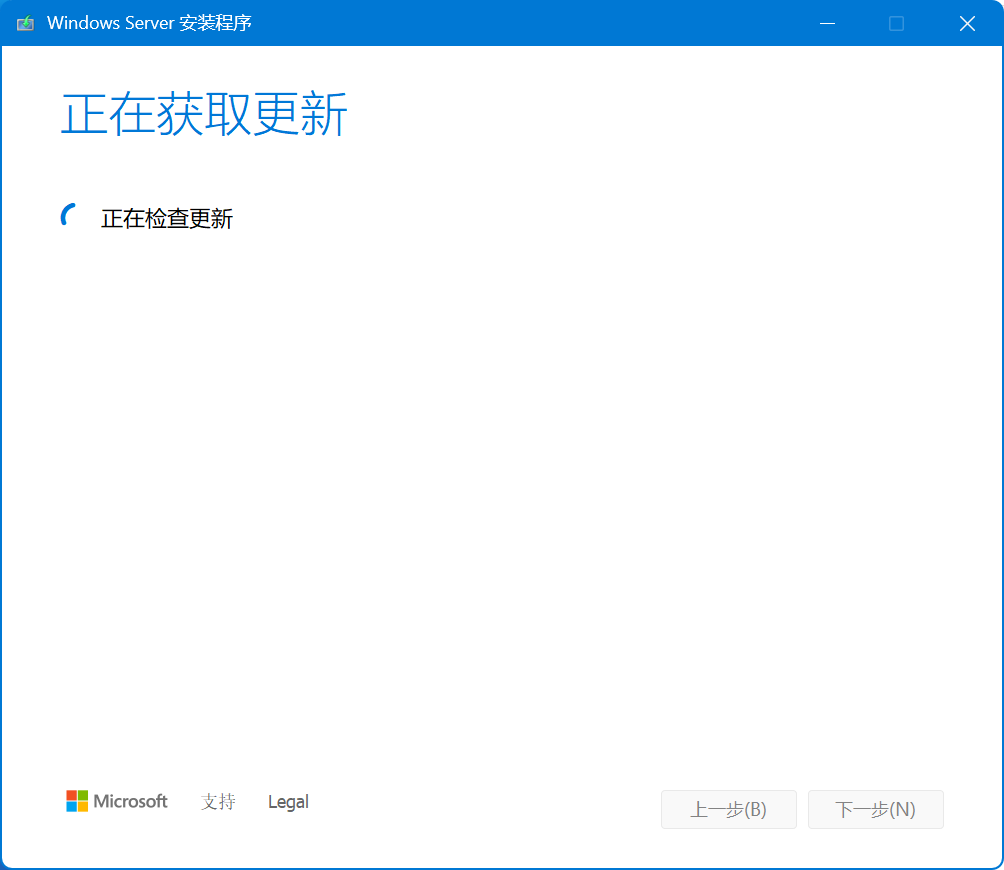Image resolution: width=1004 pixels, height=870 pixels.
Task: Click the 上一步(B) back button
Action: [729, 809]
